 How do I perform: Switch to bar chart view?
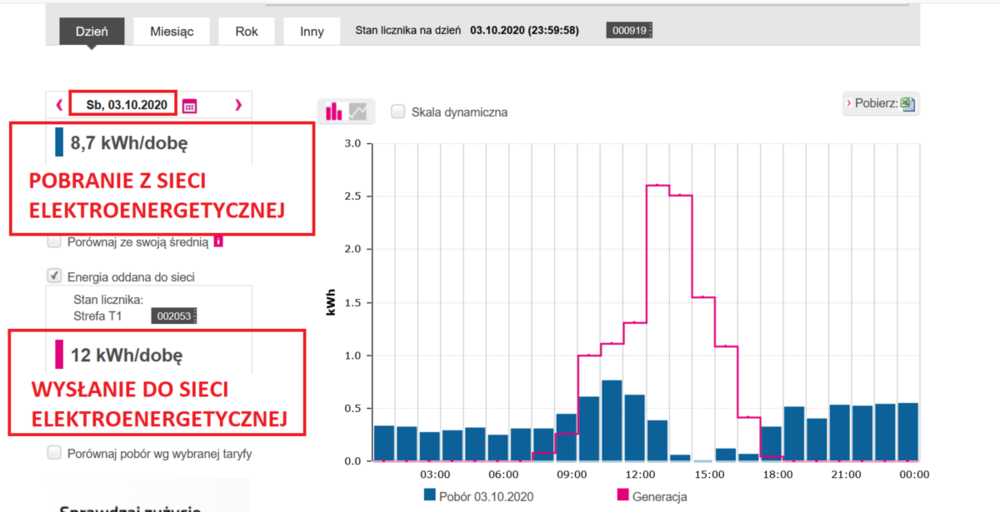[334, 112]
